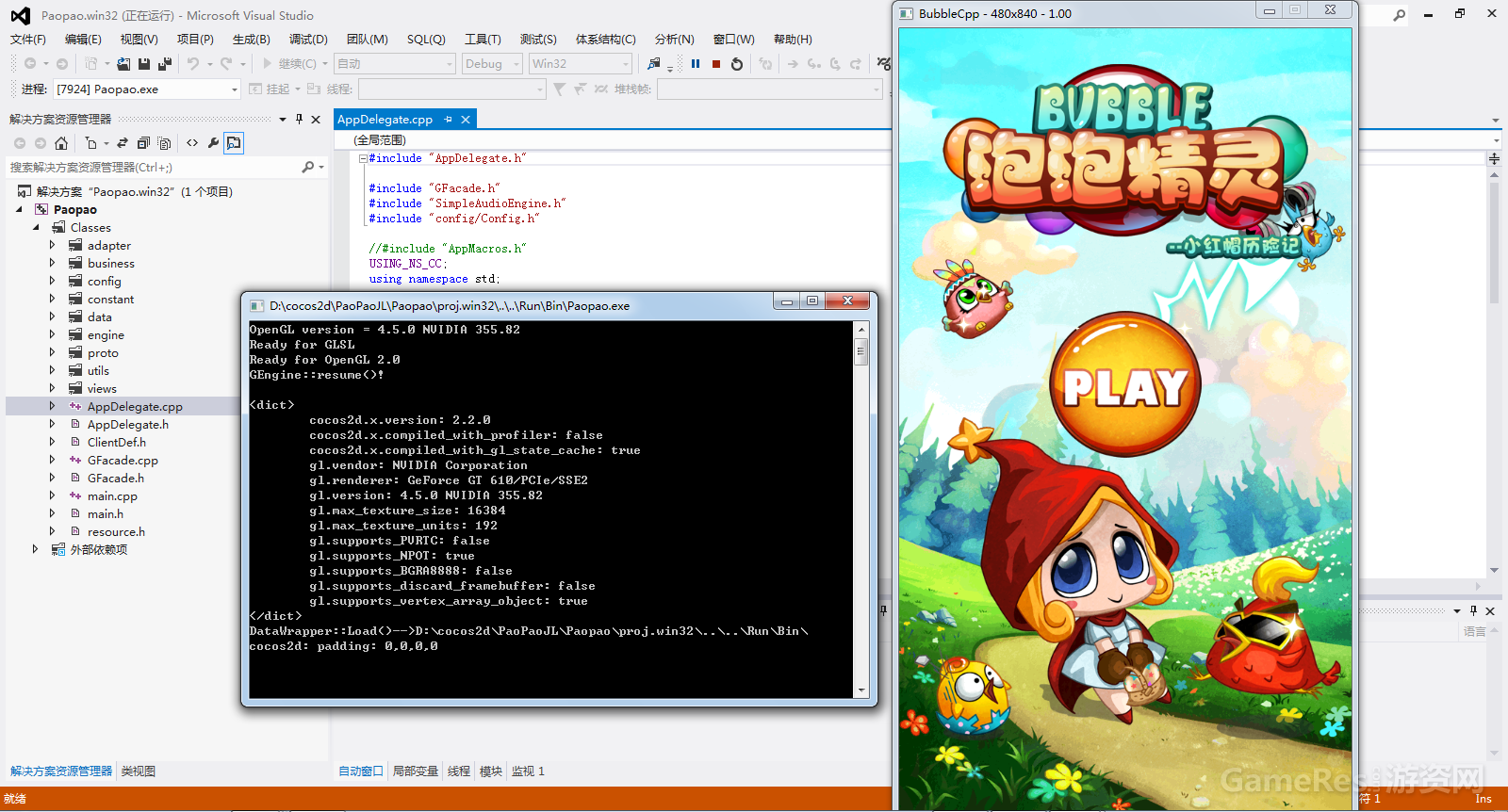The image size is (1508, 812).
Task: Toggle Preview Selected Items button
Action: click(x=234, y=143)
